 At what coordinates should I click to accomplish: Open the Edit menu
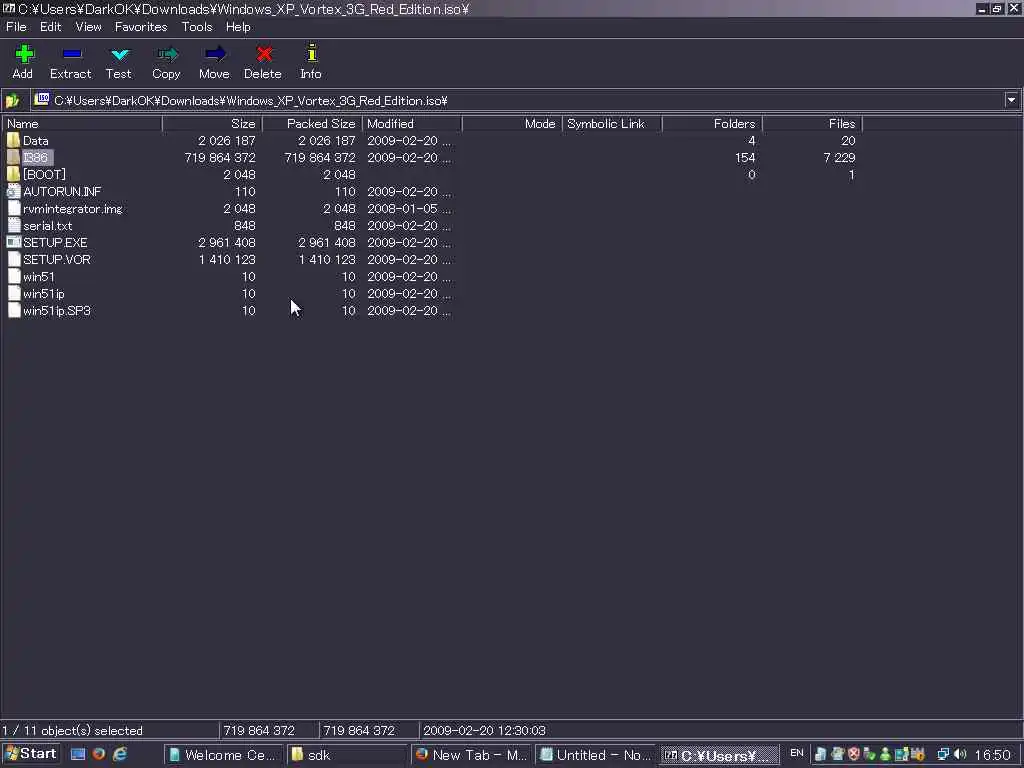point(50,27)
